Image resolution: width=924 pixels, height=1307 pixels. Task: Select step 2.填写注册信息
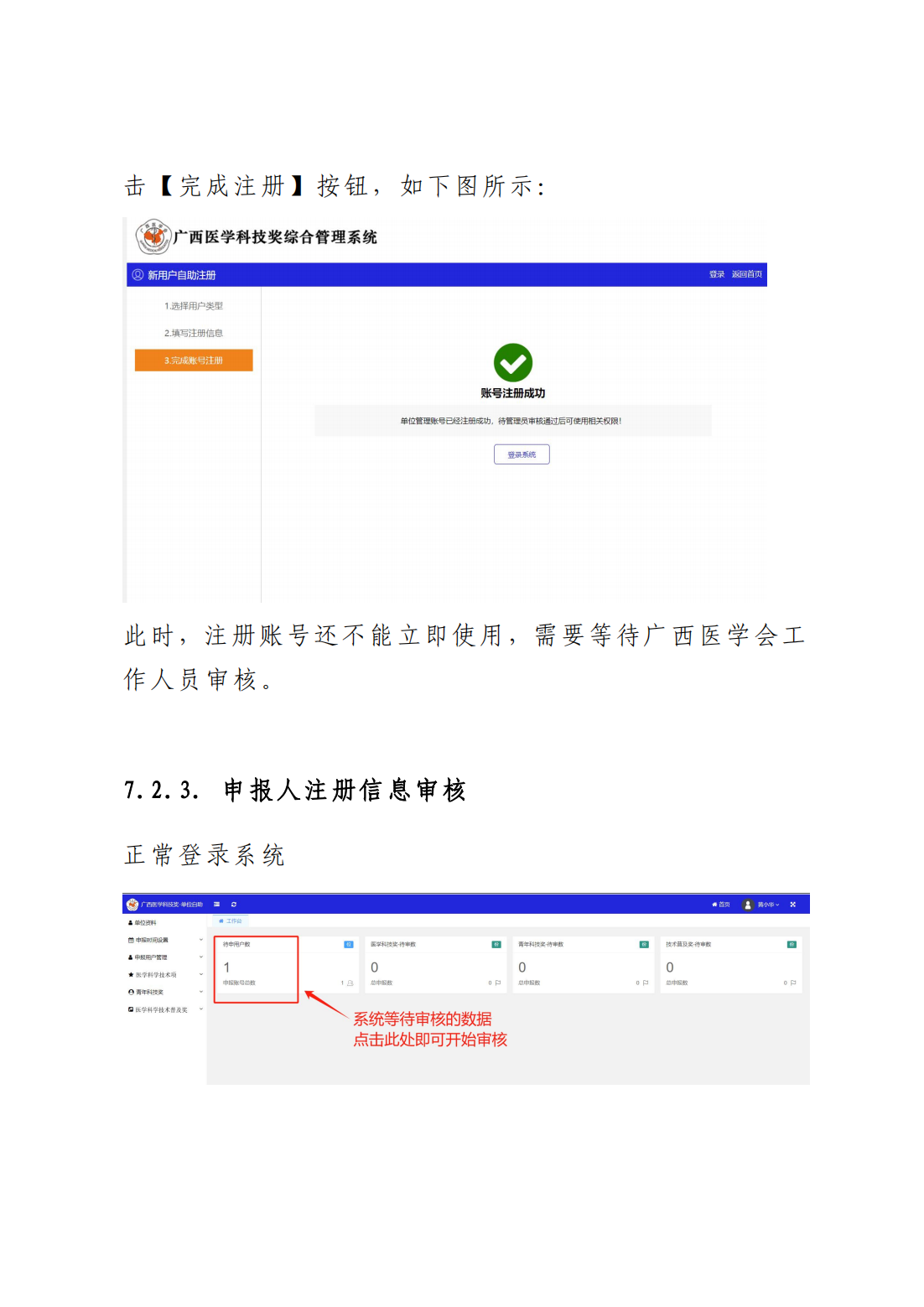point(194,333)
